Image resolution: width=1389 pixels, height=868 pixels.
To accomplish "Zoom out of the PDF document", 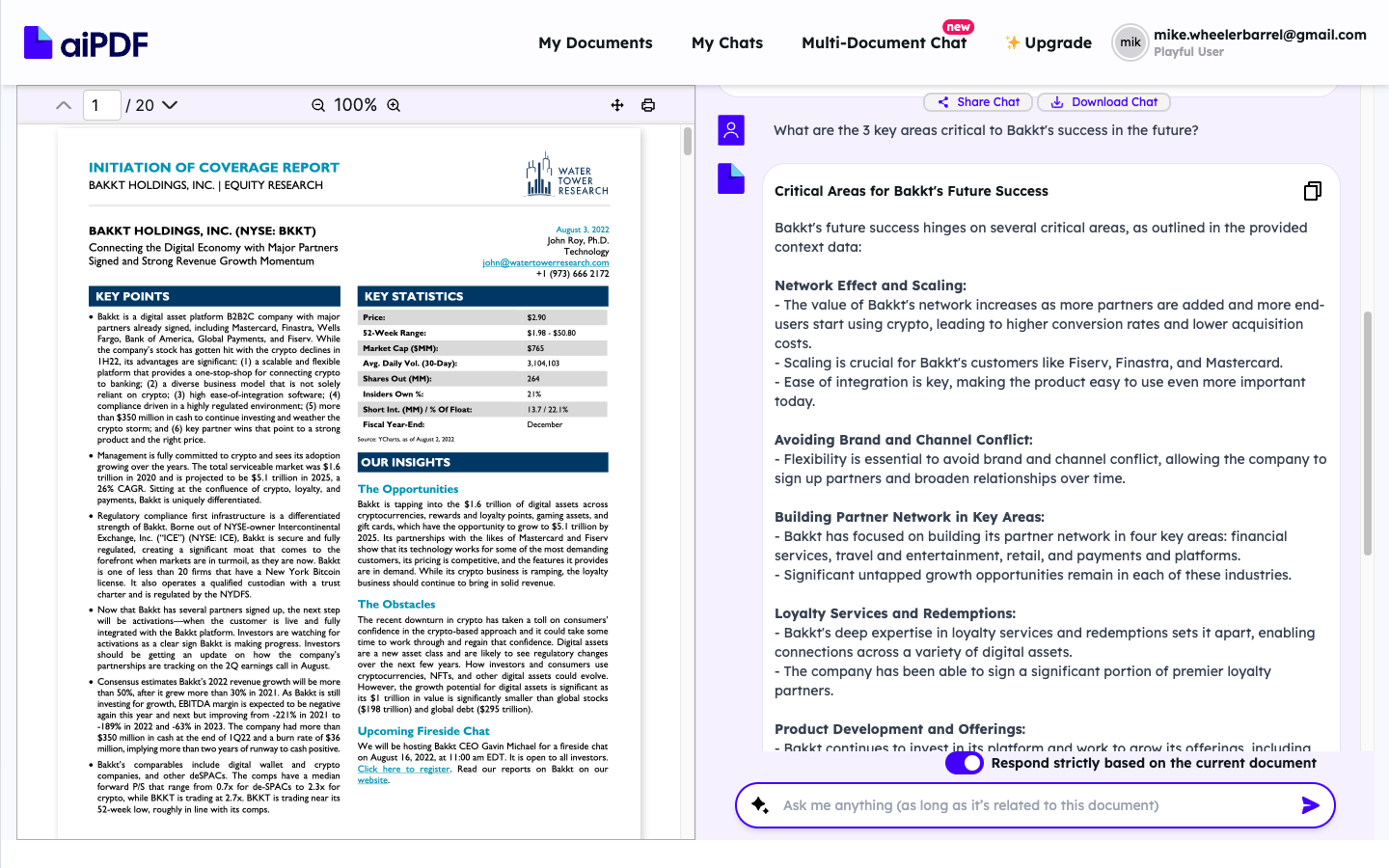I will tap(318, 105).
